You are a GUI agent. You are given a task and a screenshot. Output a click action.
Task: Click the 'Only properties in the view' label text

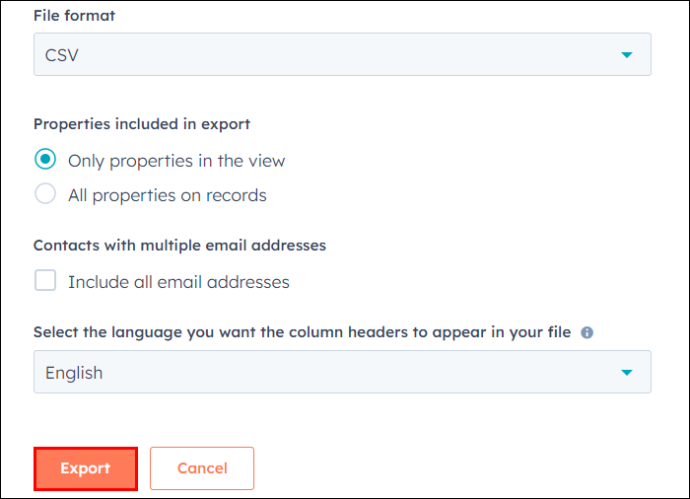(176, 161)
